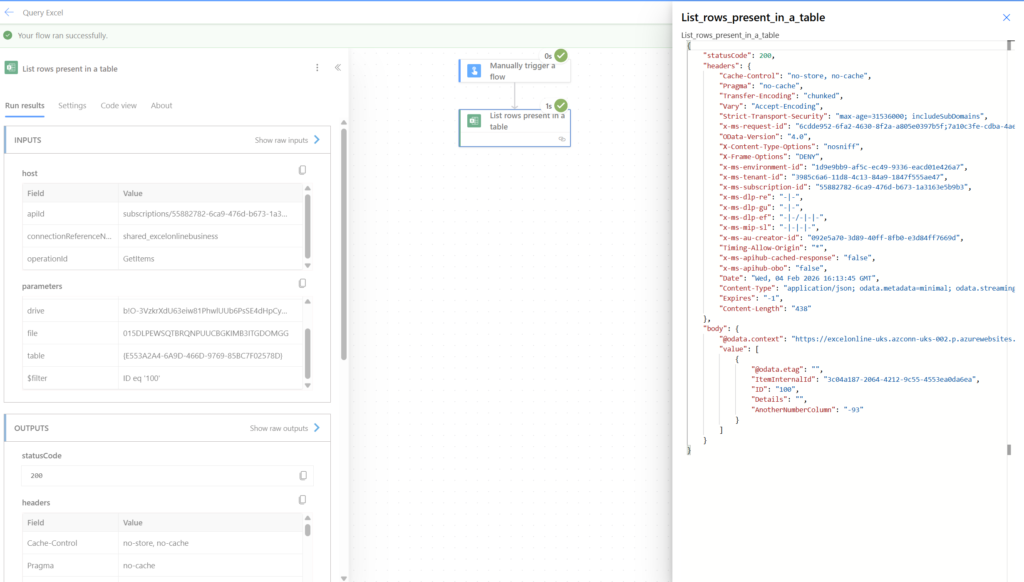Click the scroll up arrow in headers table
The image size is (1024, 582).
coord(308,517)
